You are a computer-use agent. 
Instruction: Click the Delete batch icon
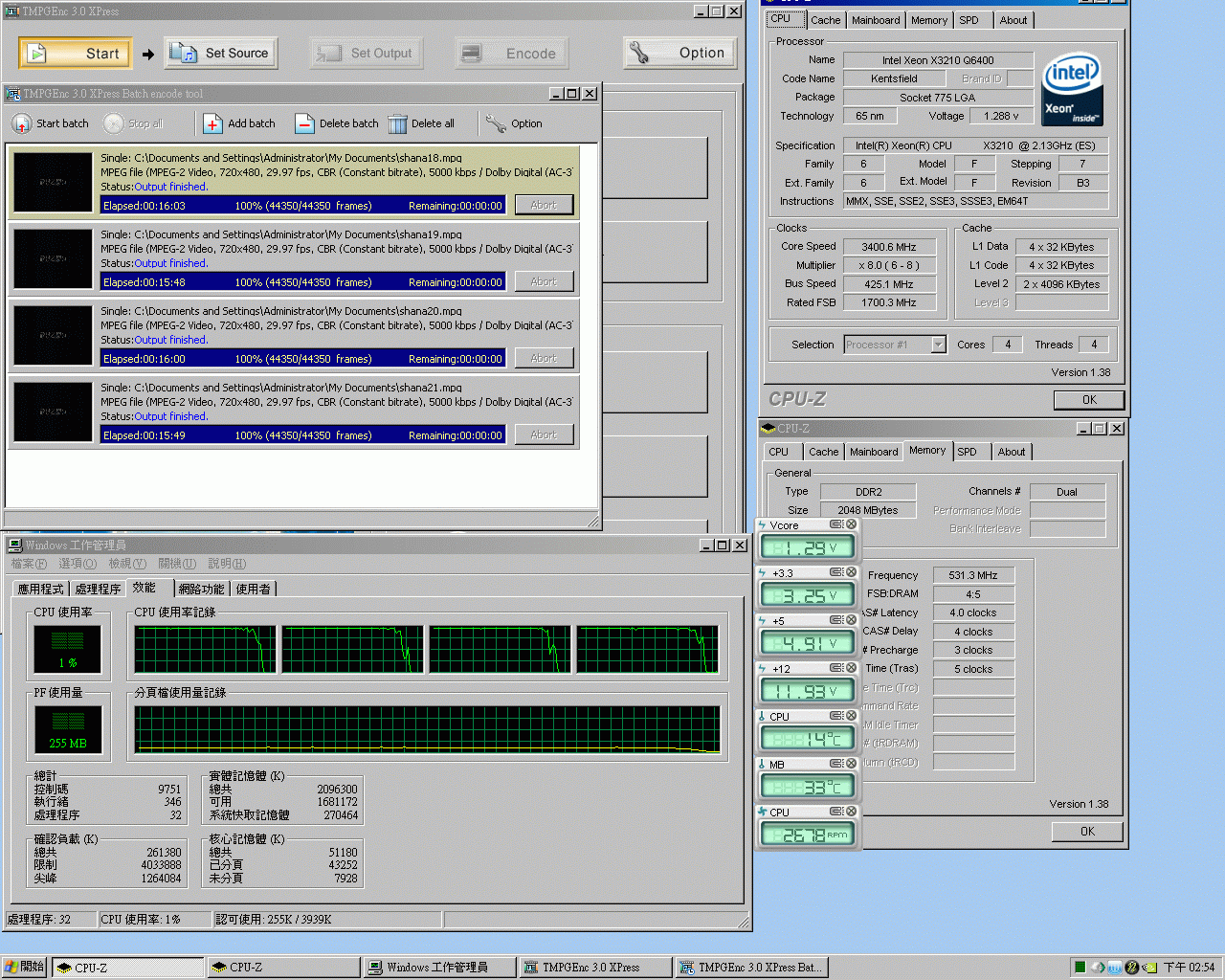(x=304, y=123)
